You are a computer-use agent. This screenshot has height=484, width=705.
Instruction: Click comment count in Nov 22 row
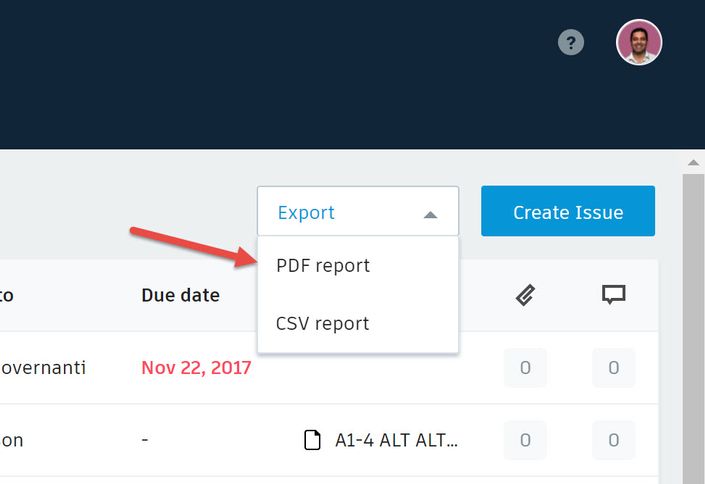(x=613, y=368)
